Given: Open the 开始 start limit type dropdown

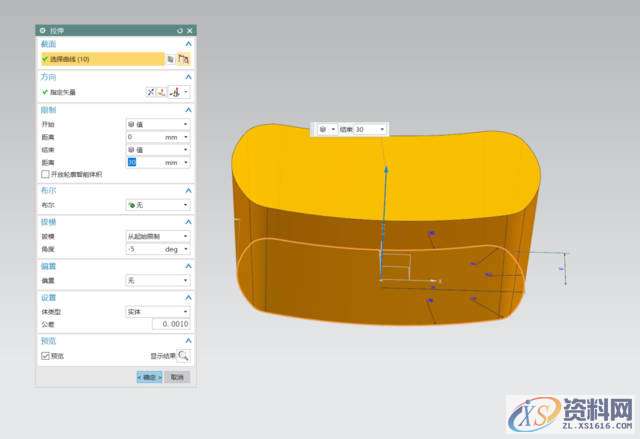Looking at the screenshot, I should (x=157, y=124).
